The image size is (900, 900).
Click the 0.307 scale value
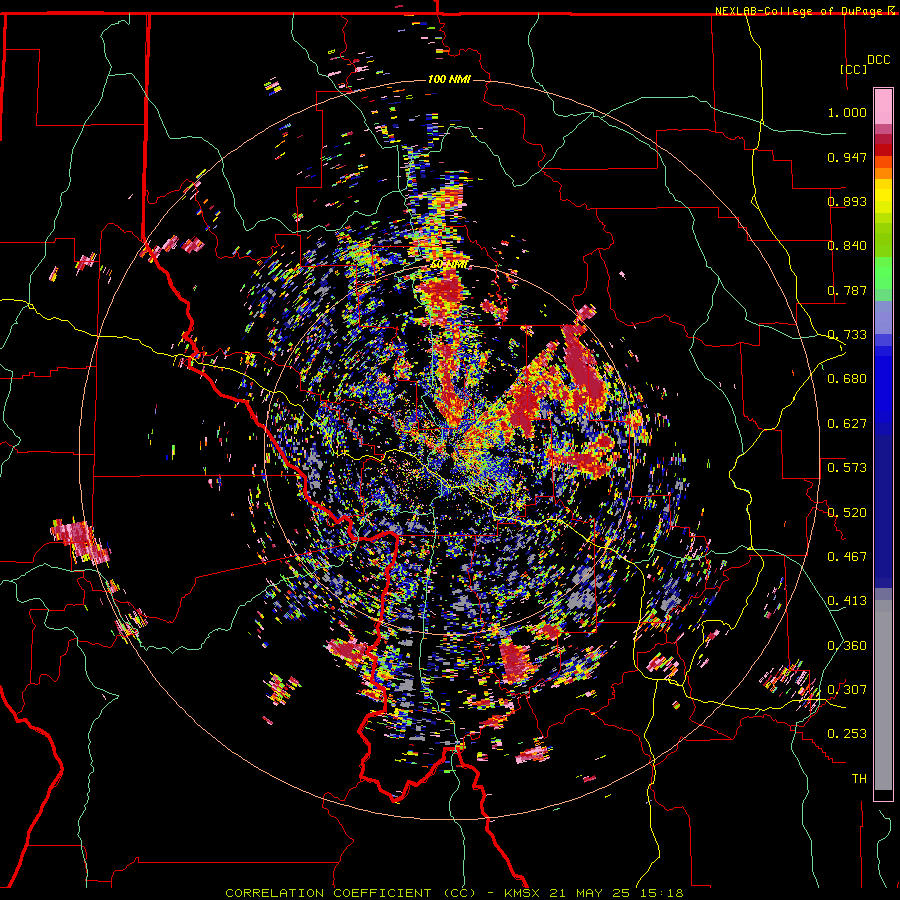[x=847, y=690]
